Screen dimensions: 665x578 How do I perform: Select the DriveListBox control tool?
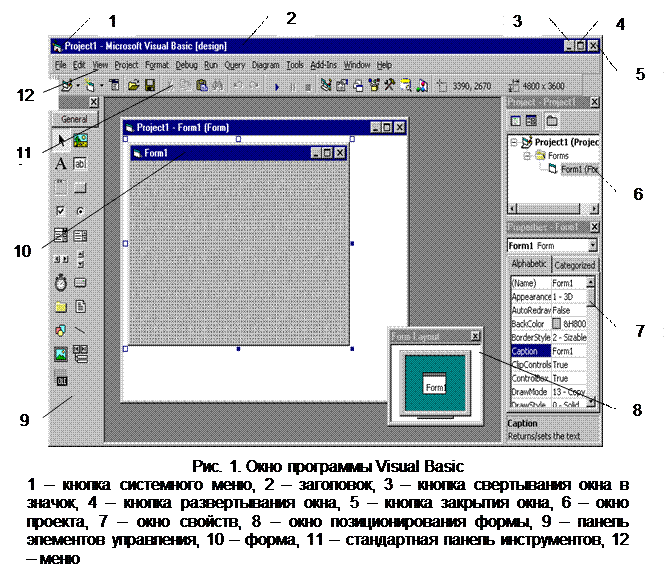point(80,282)
